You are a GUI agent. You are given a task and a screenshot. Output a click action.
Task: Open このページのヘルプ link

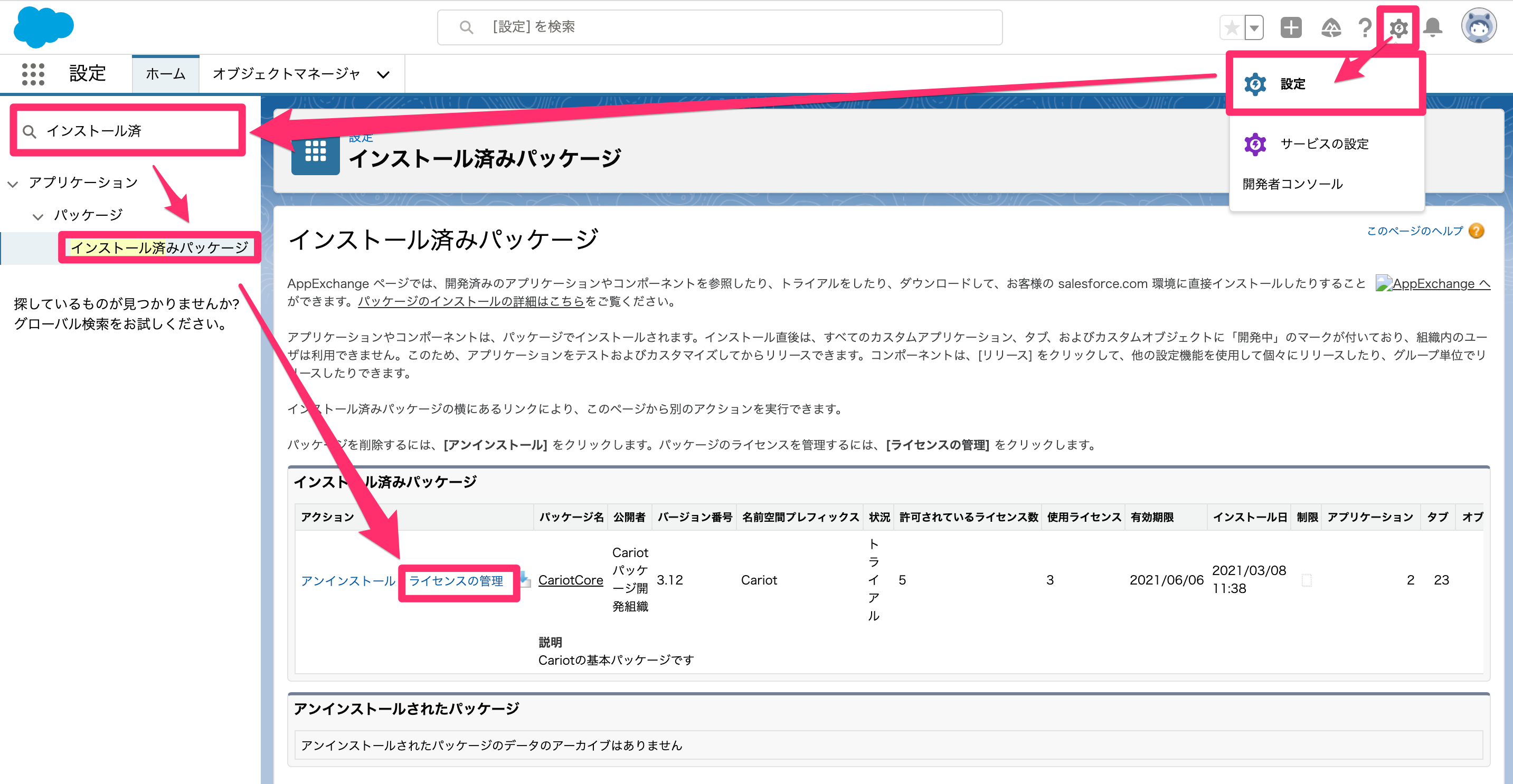[x=1414, y=231]
